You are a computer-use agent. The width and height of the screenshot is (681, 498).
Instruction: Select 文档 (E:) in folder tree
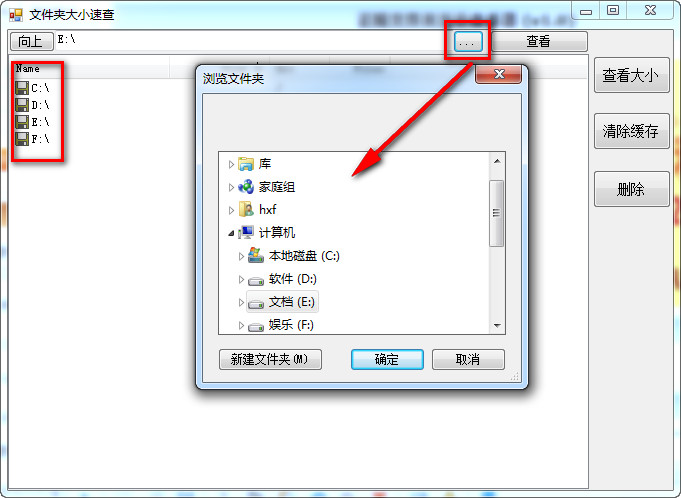pos(283,302)
